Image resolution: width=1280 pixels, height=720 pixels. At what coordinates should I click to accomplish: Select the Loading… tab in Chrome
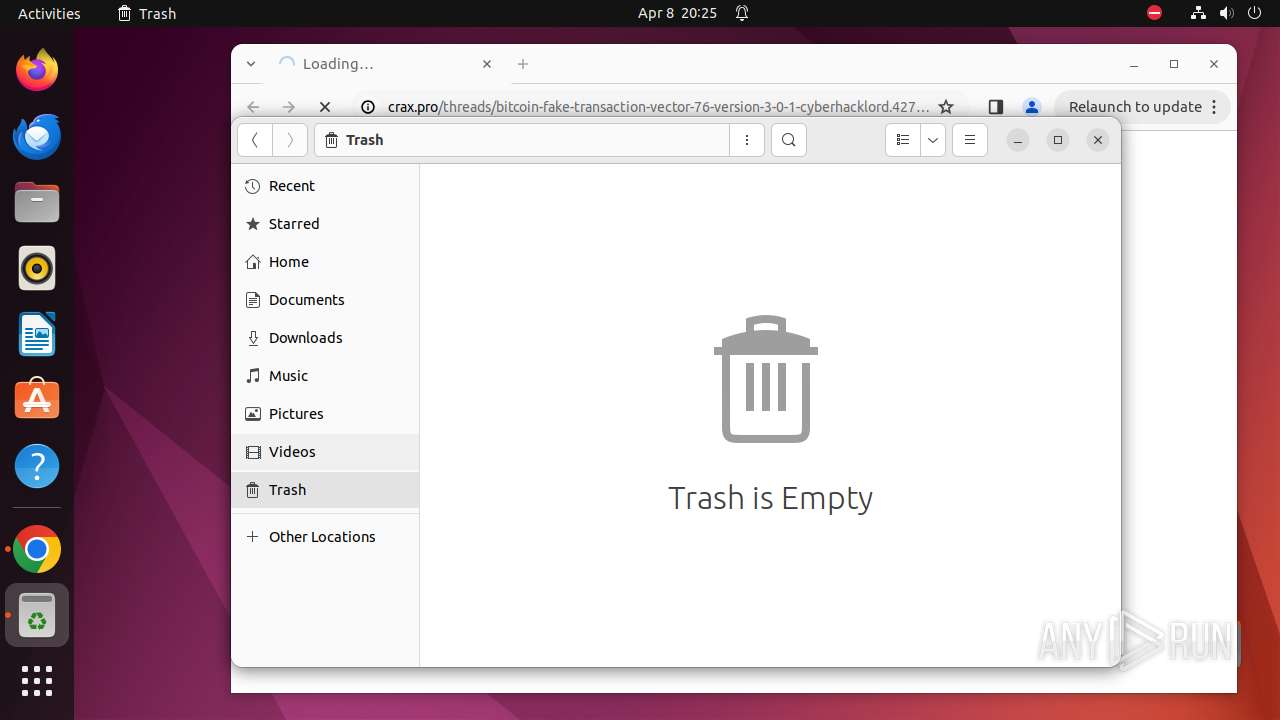[x=385, y=64]
